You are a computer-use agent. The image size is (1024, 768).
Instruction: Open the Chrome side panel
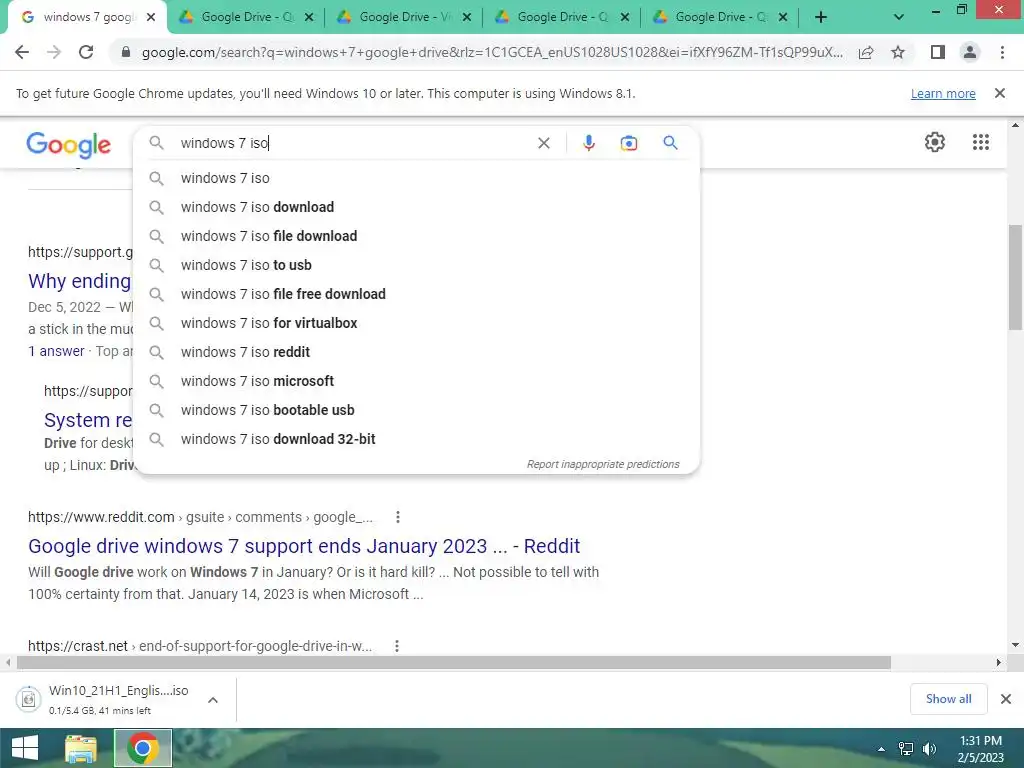(x=938, y=52)
